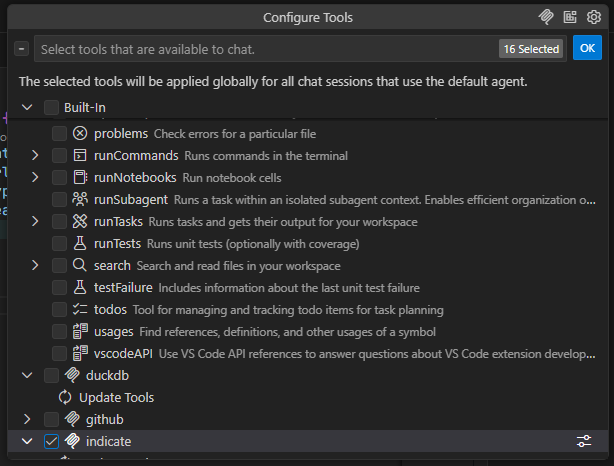Enable the runTasks checkbox

[x=59, y=222]
